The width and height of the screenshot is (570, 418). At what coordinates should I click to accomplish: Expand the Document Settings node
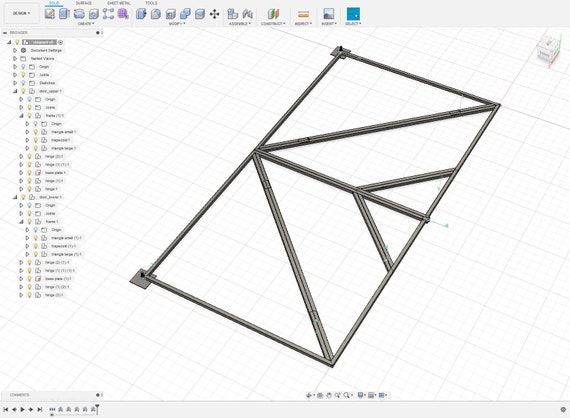pos(15,50)
